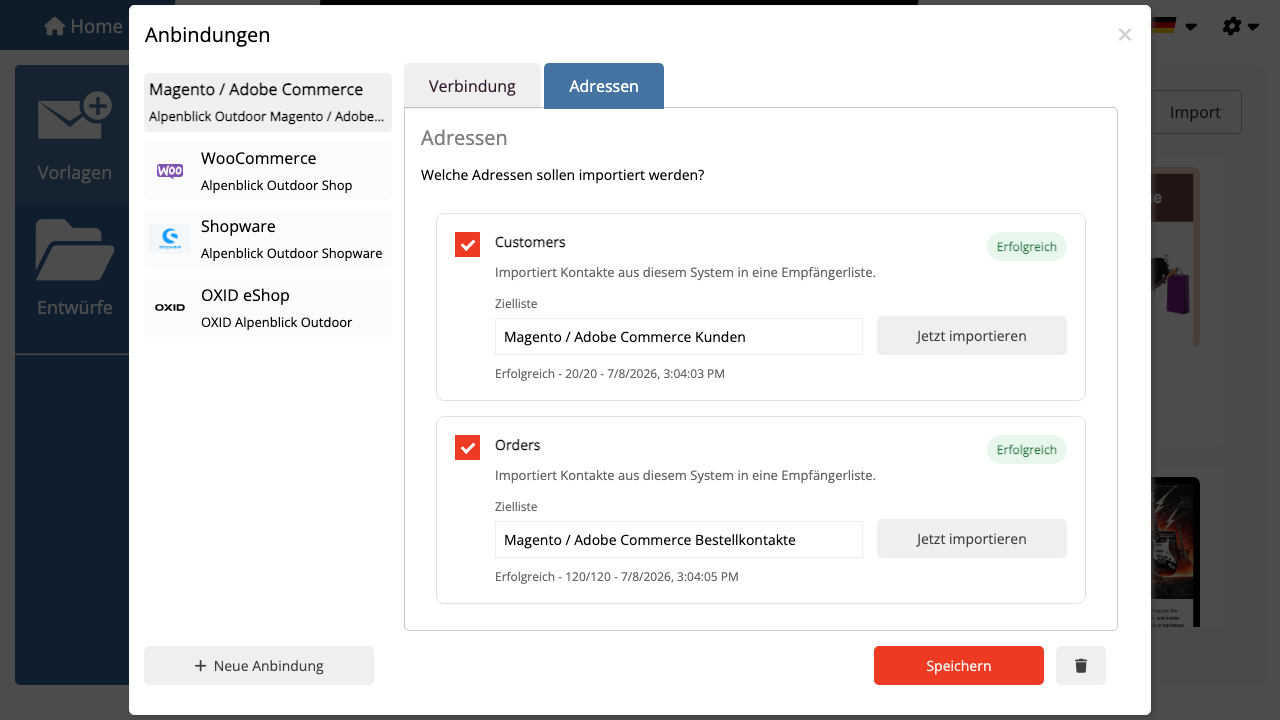Screen dimensions: 1280x720
Task: Click the Vorlagen sidebar label
Action: pos(74,173)
